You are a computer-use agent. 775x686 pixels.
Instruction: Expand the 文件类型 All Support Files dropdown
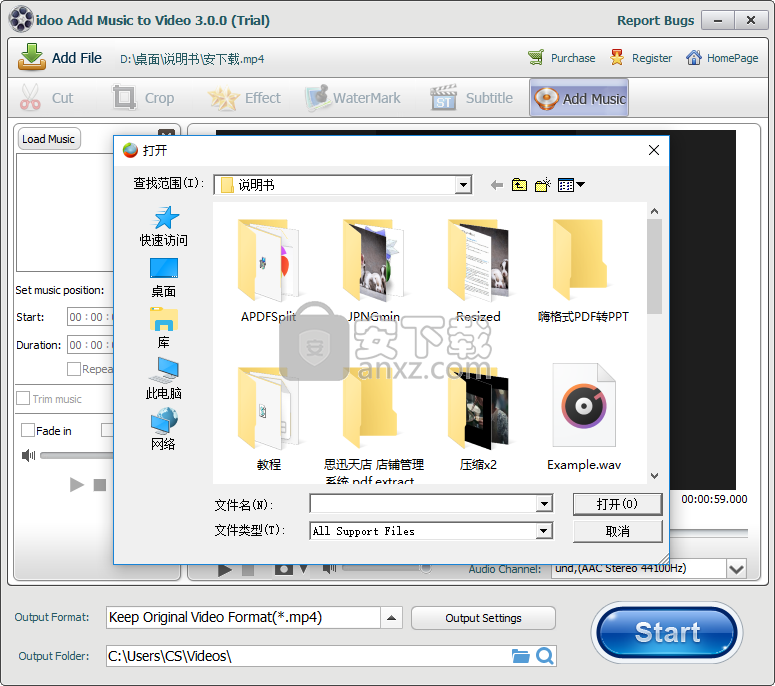pyautogui.click(x=544, y=531)
